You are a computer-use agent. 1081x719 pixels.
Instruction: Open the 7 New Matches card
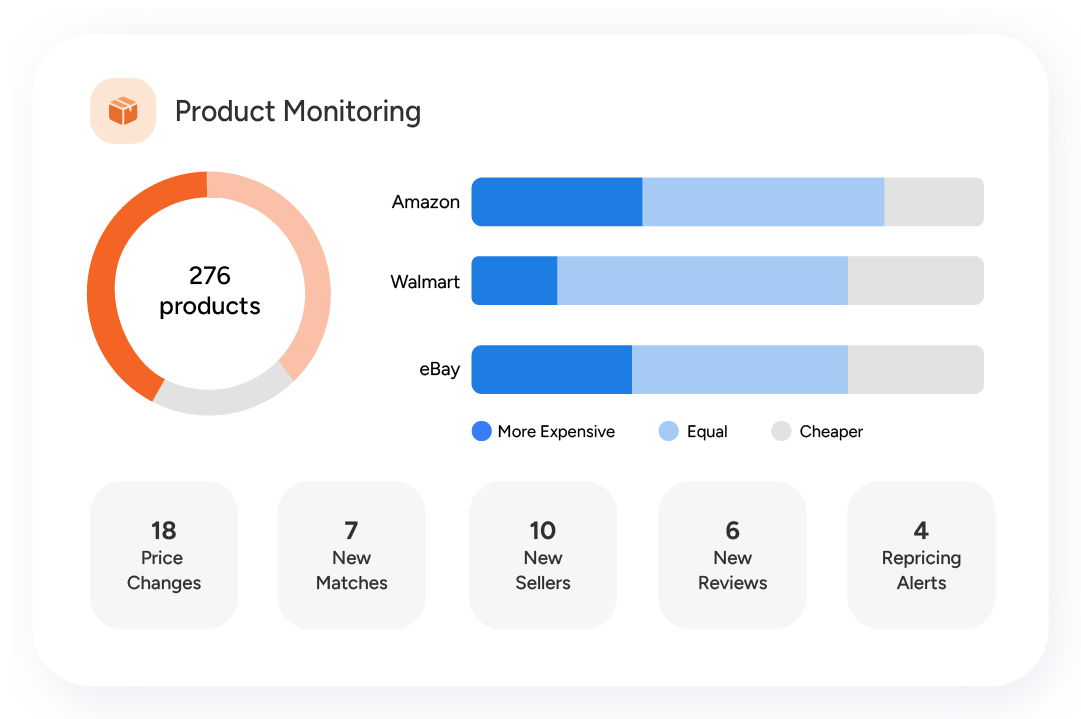[352, 555]
